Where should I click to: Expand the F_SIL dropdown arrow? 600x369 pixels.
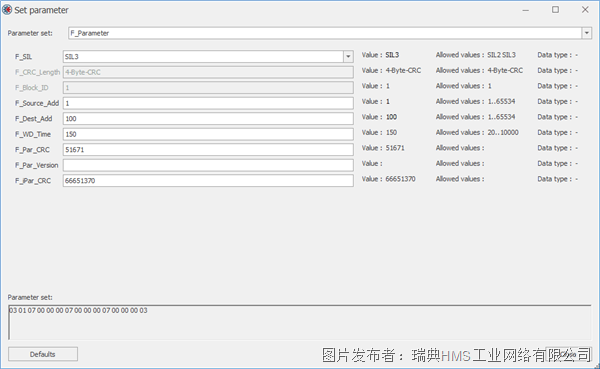tap(348, 57)
